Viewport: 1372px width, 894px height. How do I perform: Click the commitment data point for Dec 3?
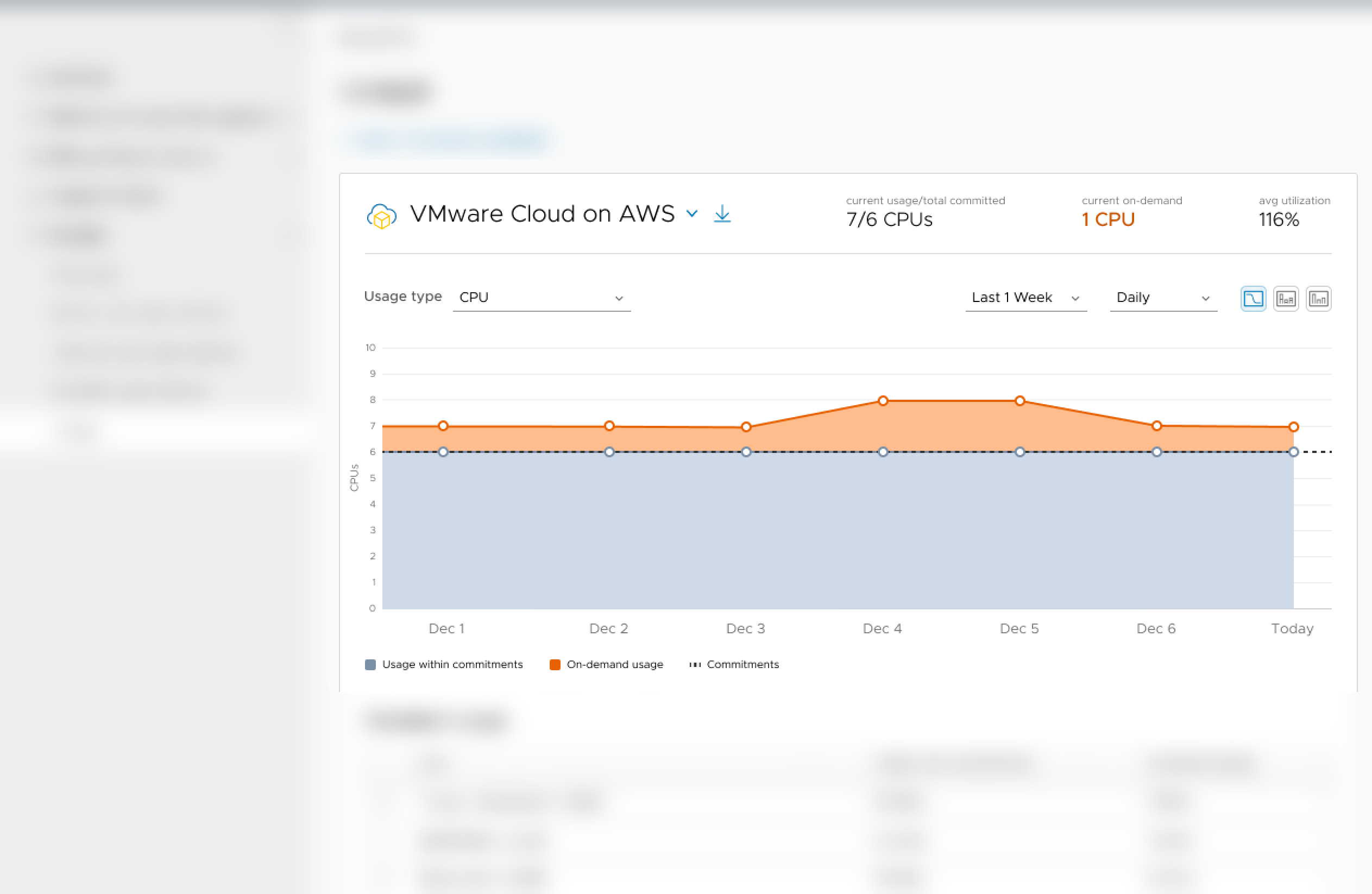[x=746, y=452]
